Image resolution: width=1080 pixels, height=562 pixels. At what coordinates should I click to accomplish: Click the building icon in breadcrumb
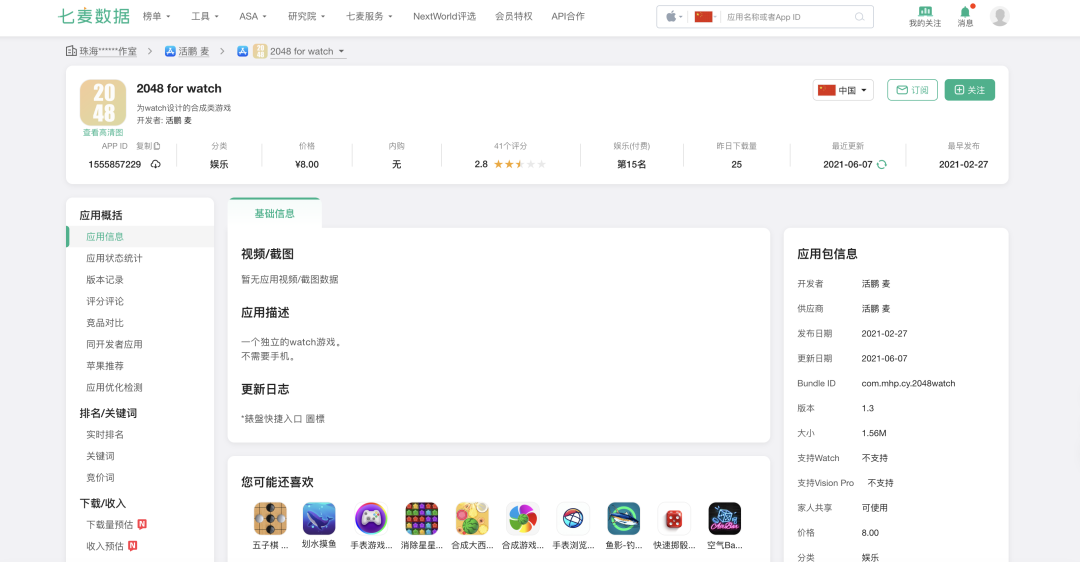click(71, 51)
